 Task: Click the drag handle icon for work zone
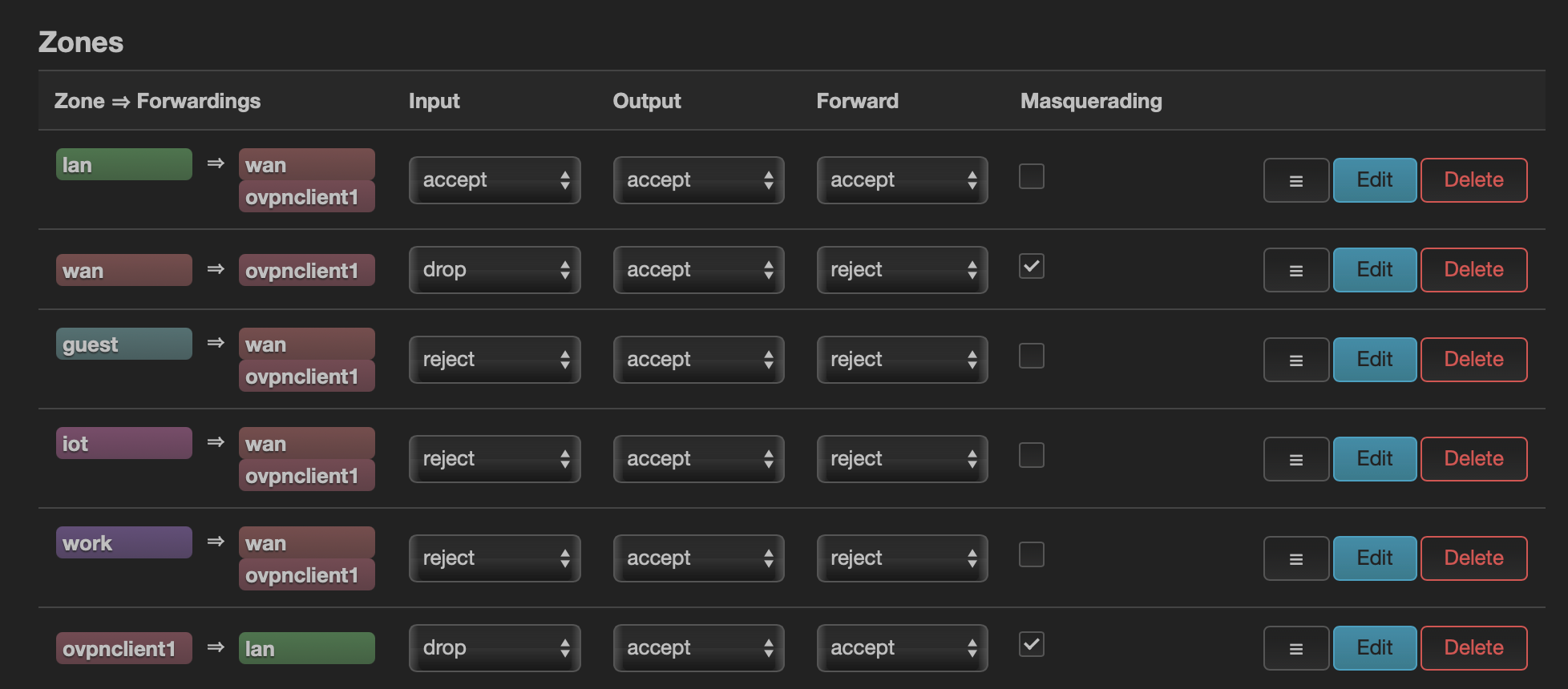[1295, 558]
